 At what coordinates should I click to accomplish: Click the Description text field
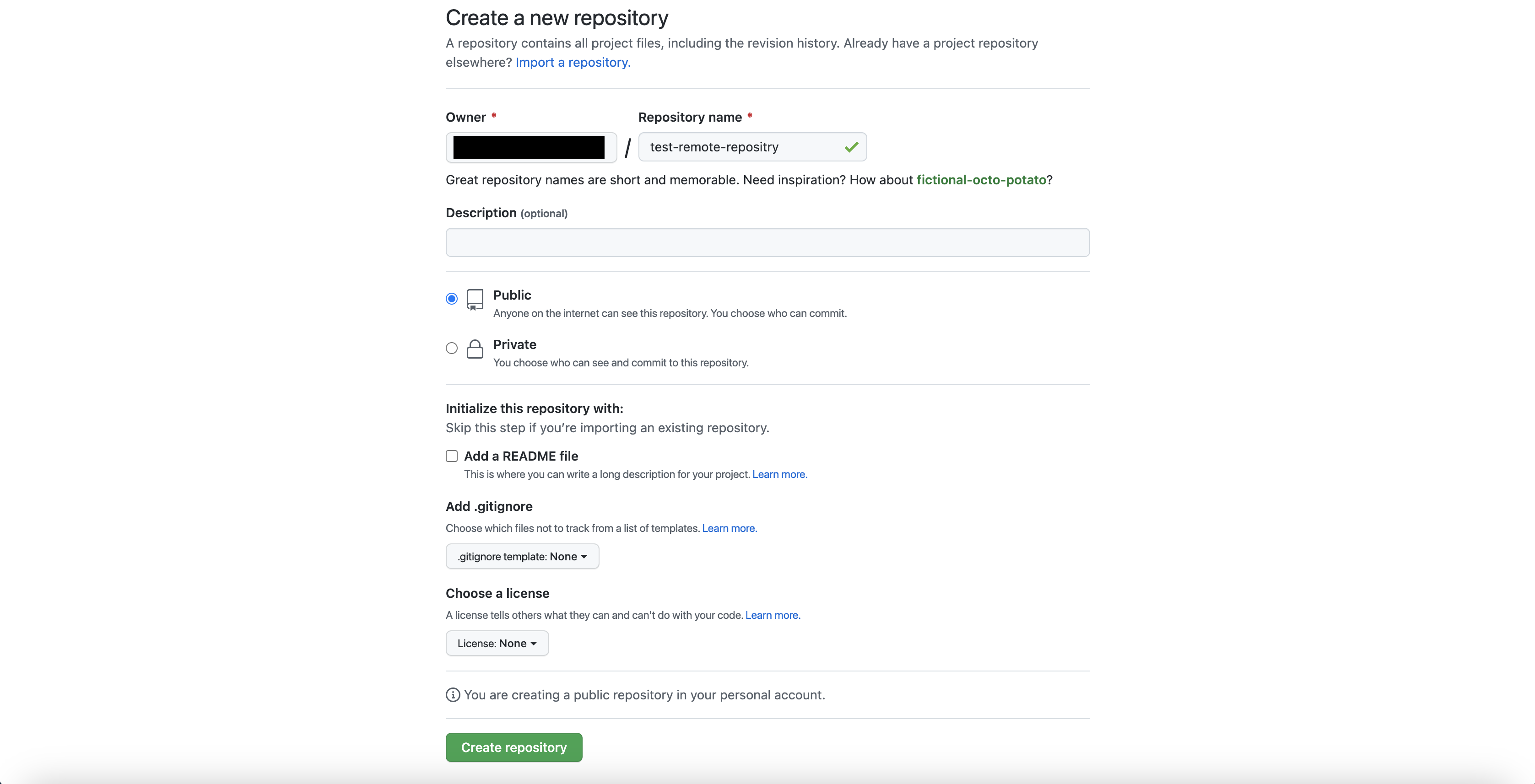click(767, 242)
